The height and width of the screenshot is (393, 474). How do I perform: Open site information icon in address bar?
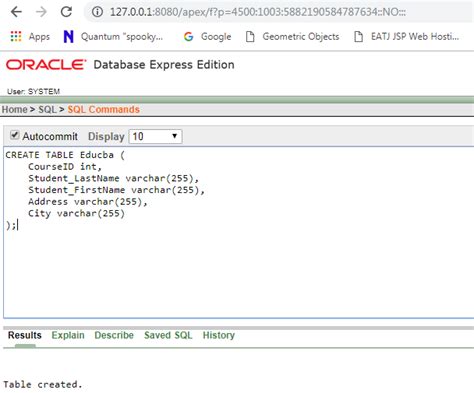pos(97,12)
